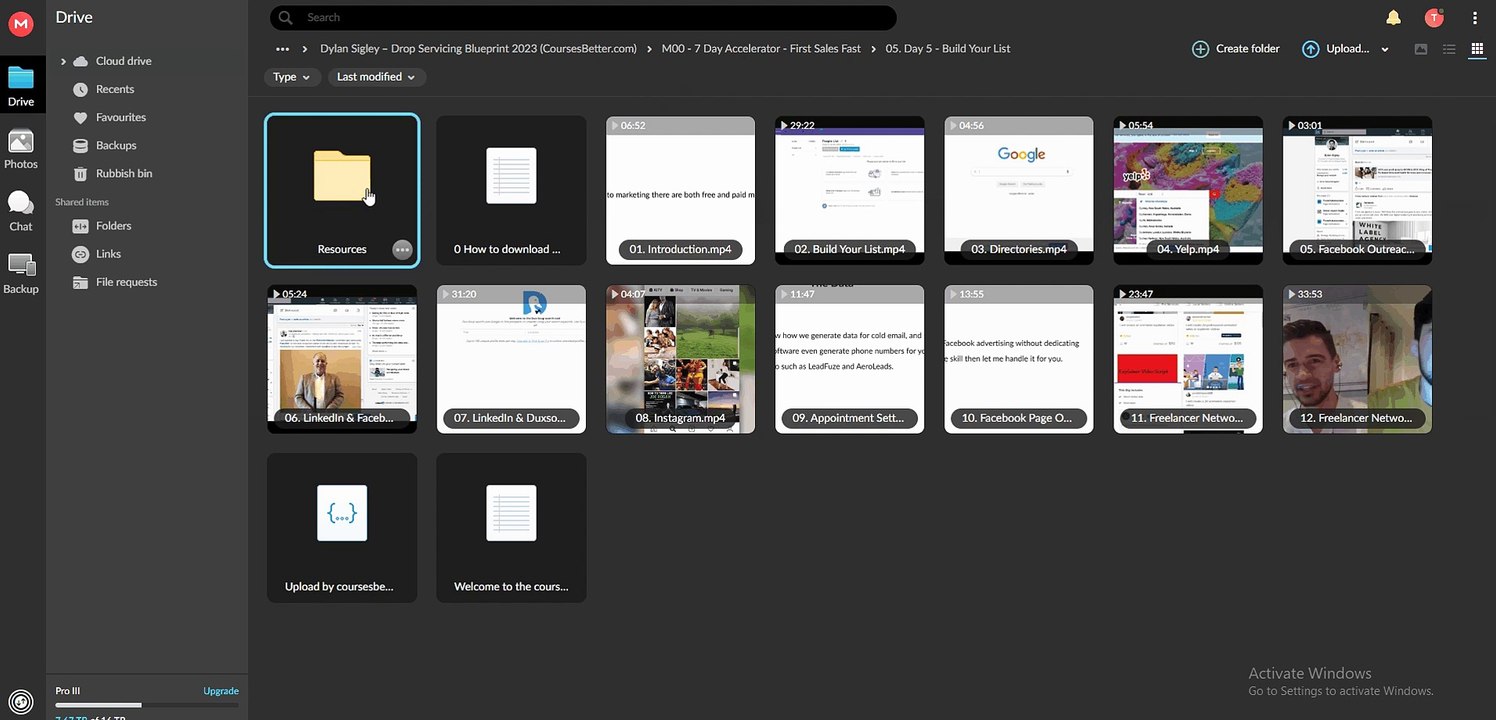Click the notifications bell icon
The width and height of the screenshot is (1496, 720).
coord(1393,18)
